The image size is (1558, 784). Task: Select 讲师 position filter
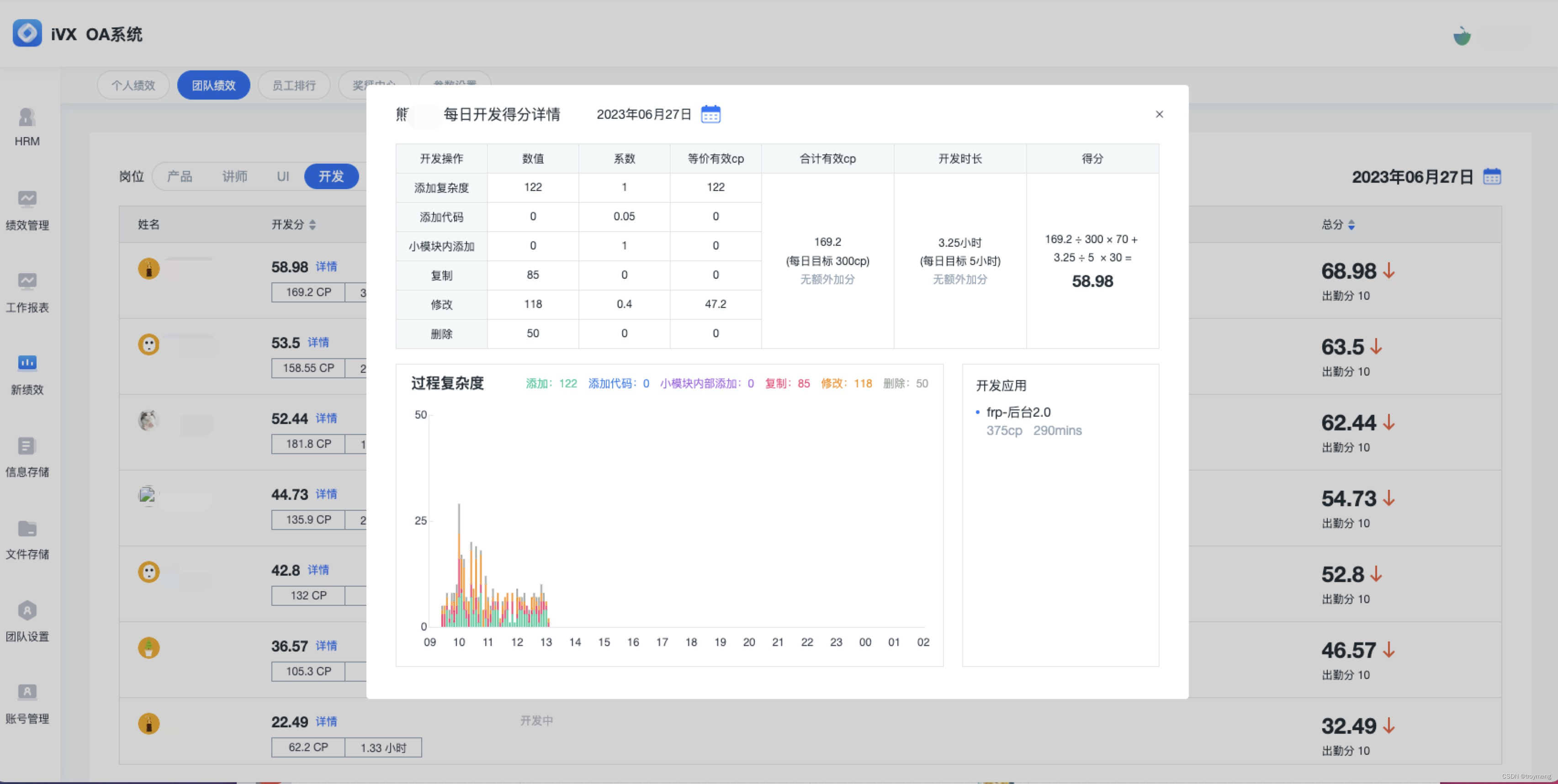(x=235, y=177)
